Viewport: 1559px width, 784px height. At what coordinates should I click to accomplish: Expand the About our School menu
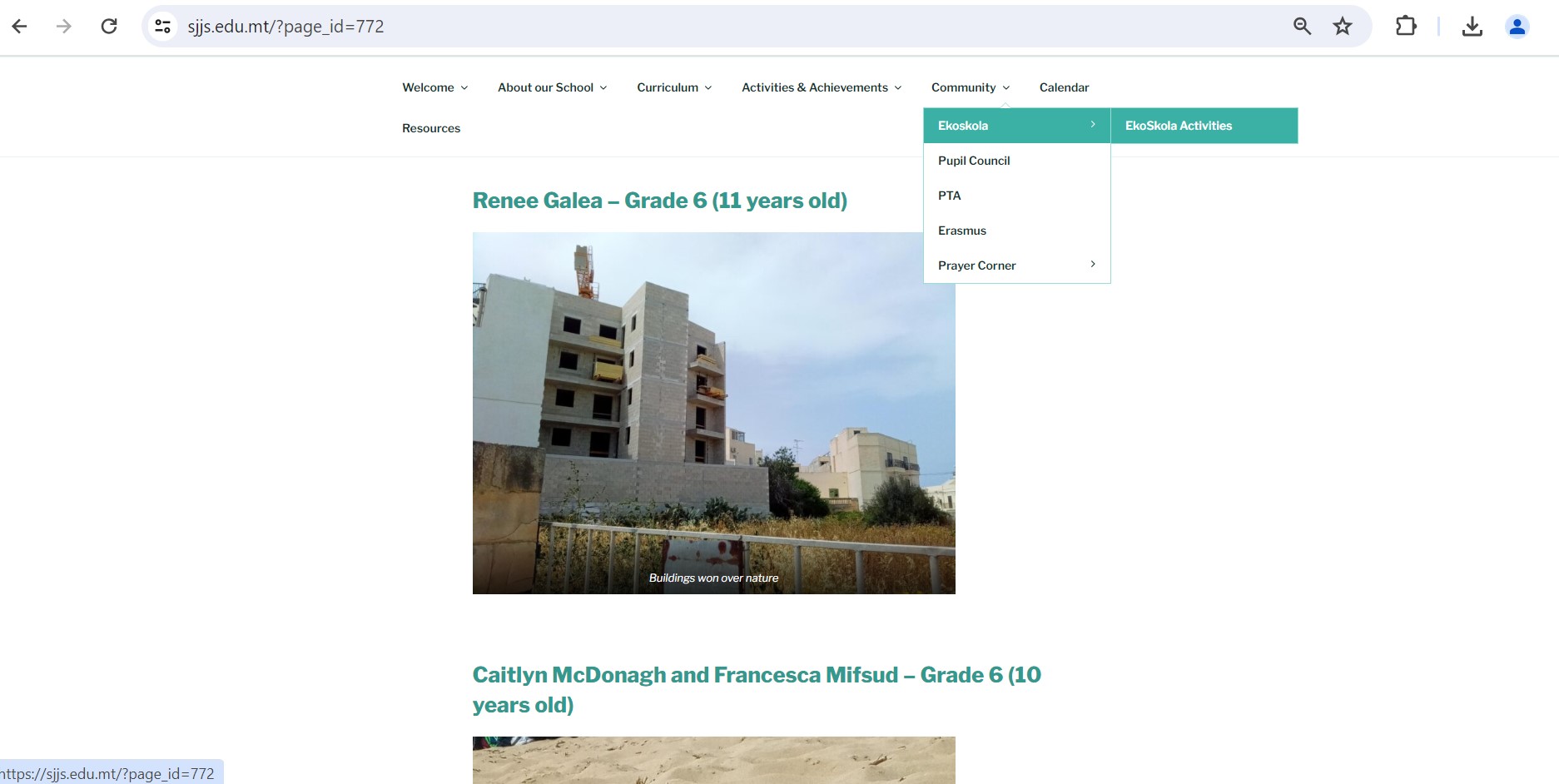552,87
